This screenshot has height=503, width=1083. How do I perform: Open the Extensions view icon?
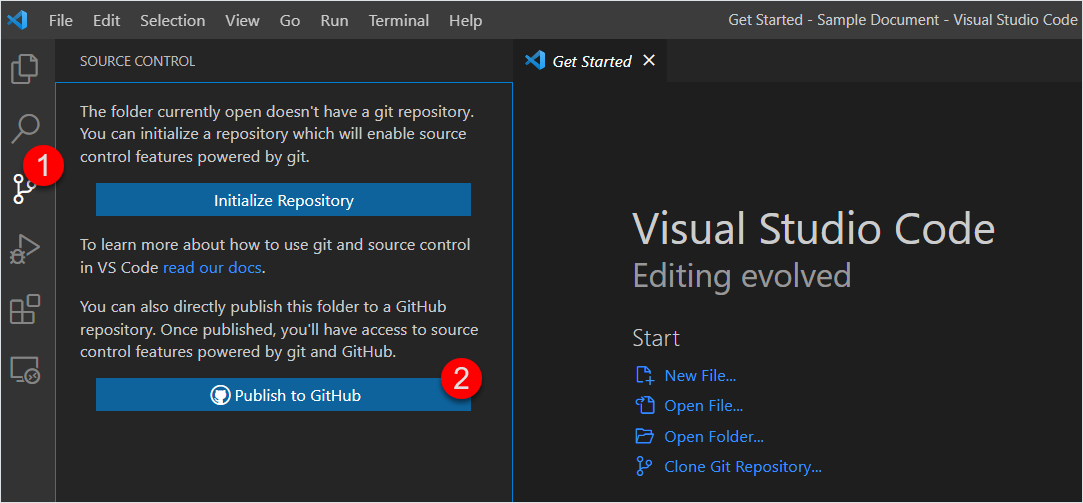point(26,309)
